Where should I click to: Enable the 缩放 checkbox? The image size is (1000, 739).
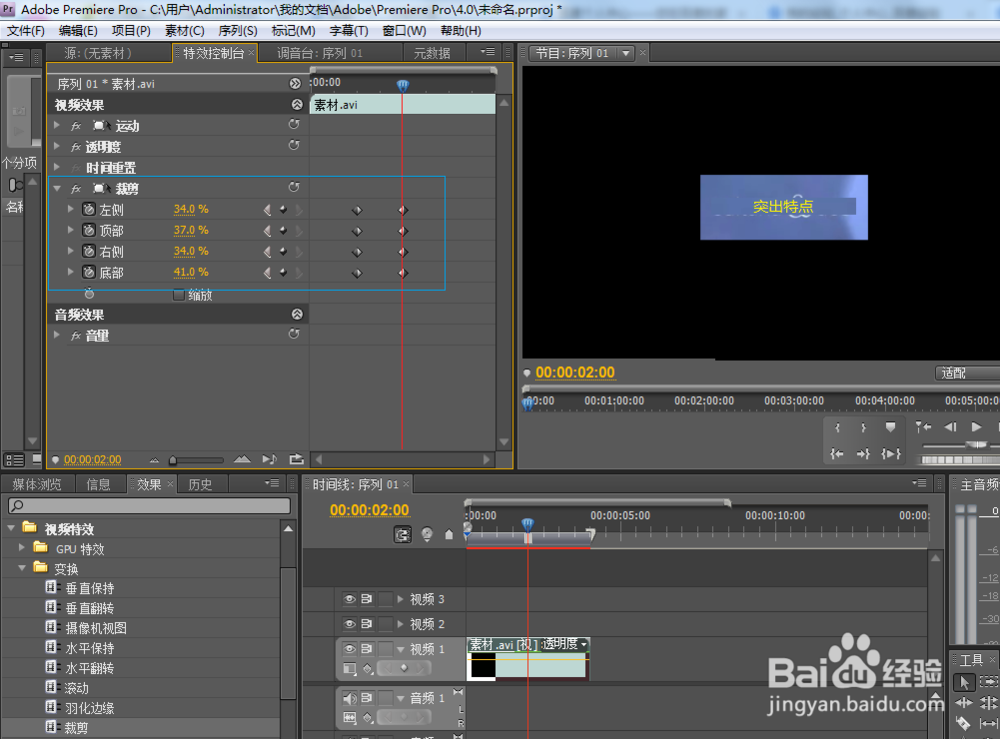click(x=179, y=295)
